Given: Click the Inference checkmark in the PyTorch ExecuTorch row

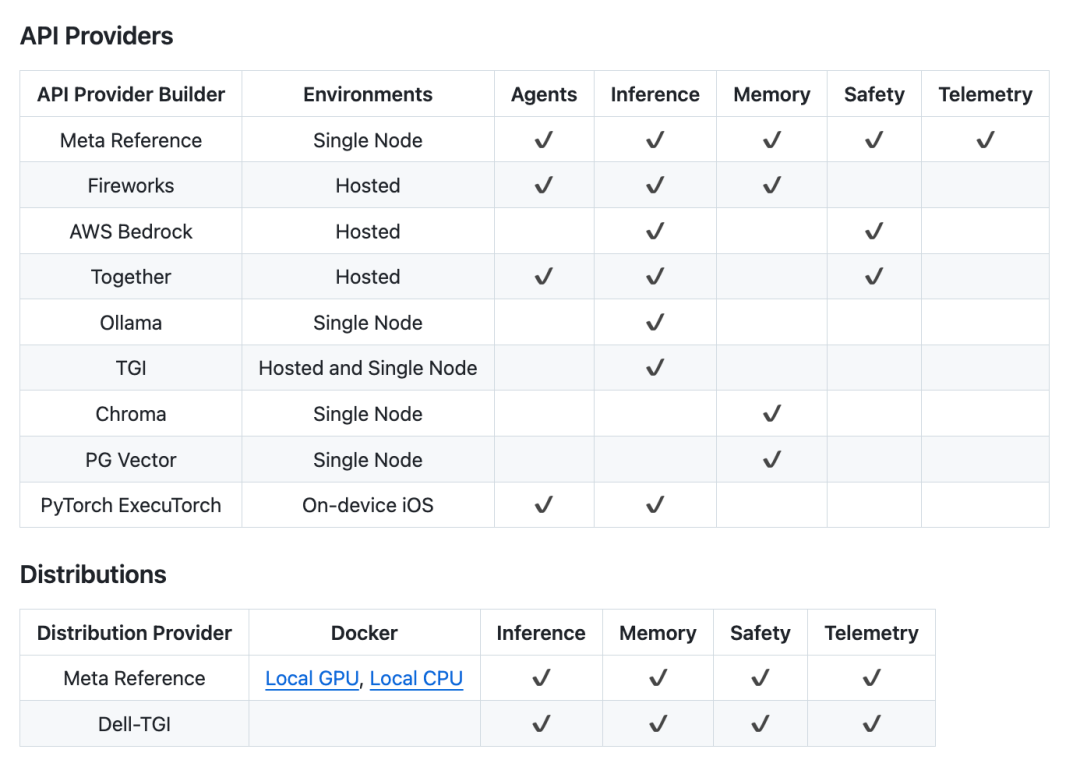Looking at the screenshot, I should [654, 505].
